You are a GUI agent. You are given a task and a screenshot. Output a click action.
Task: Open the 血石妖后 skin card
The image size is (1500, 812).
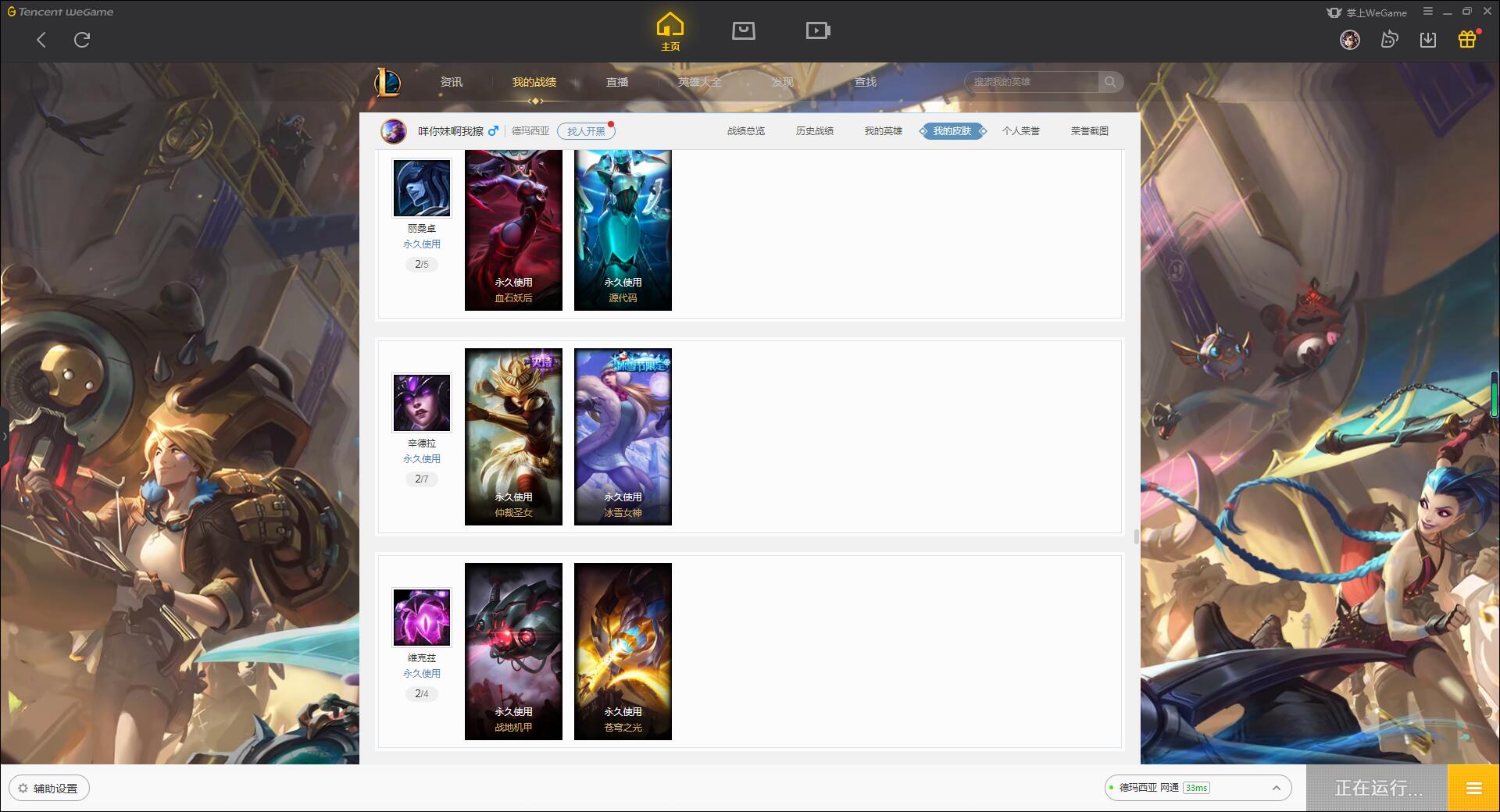pos(513,230)
